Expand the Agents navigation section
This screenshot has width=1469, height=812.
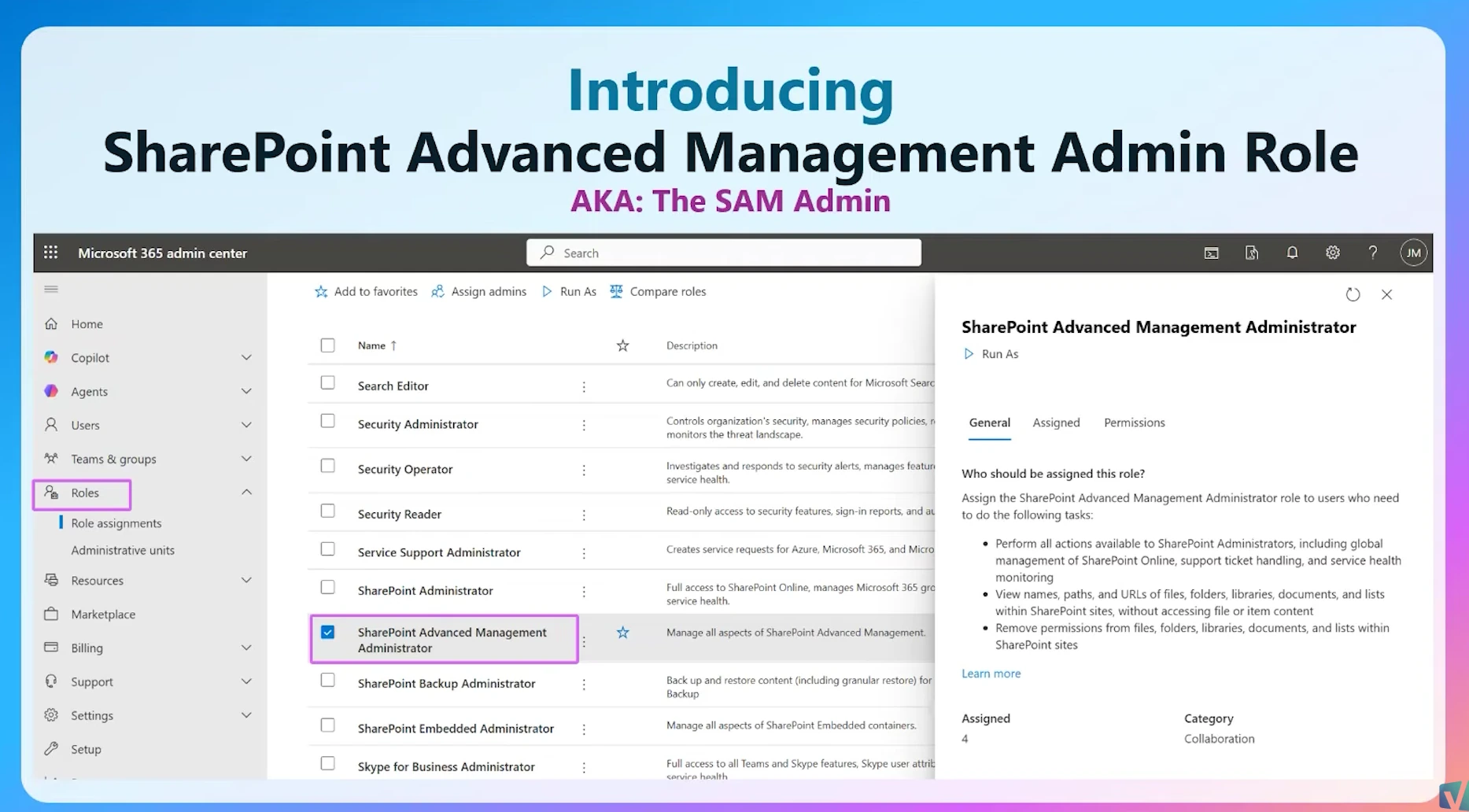coord(246,391)
